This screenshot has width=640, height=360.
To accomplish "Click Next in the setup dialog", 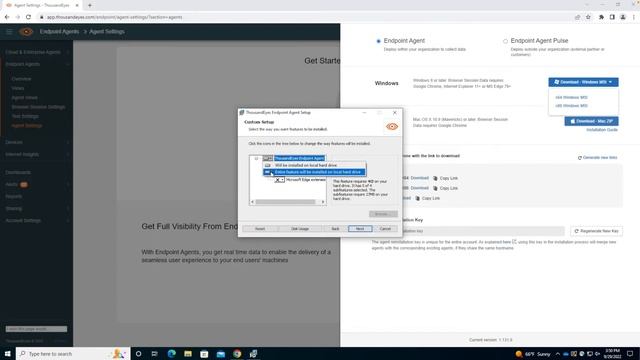I will point(360,229).
